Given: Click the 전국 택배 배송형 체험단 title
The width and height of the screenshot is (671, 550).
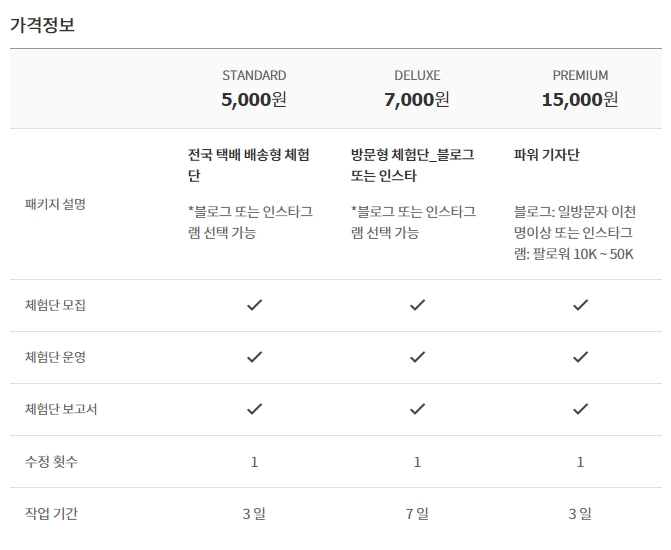Looking at the screenshot, I should coord(249,165).
